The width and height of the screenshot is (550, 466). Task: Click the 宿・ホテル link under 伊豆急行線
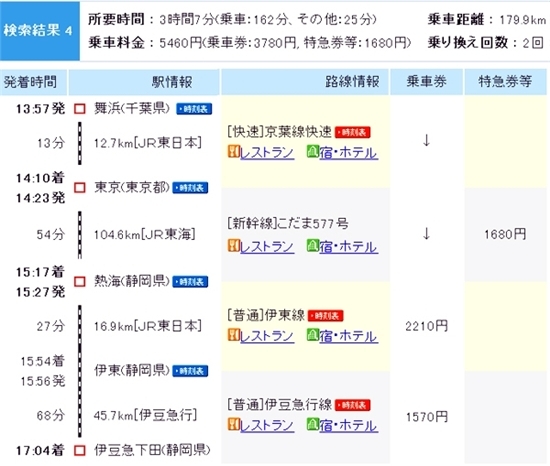tap(348, 426)
